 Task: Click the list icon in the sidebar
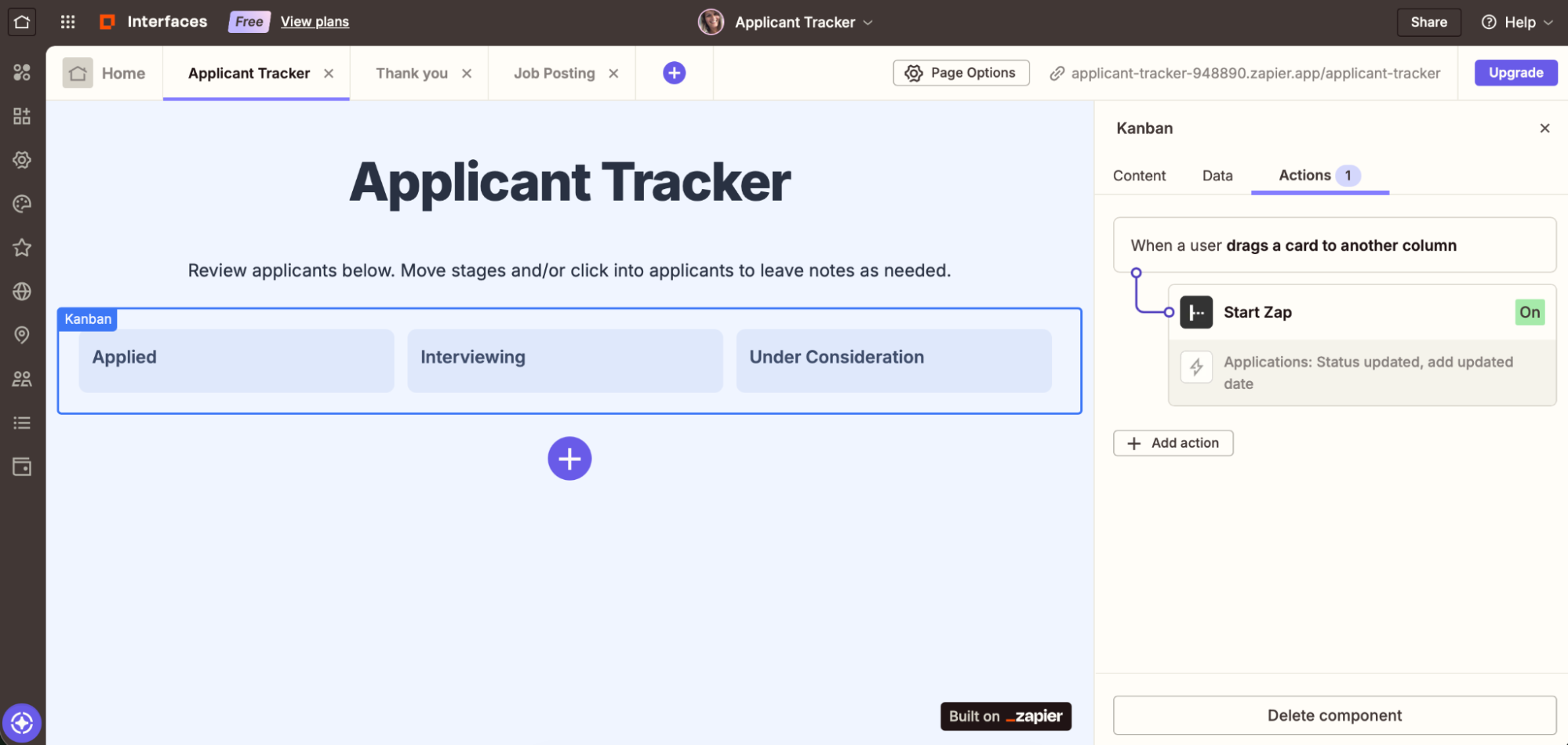coord(22,423)
